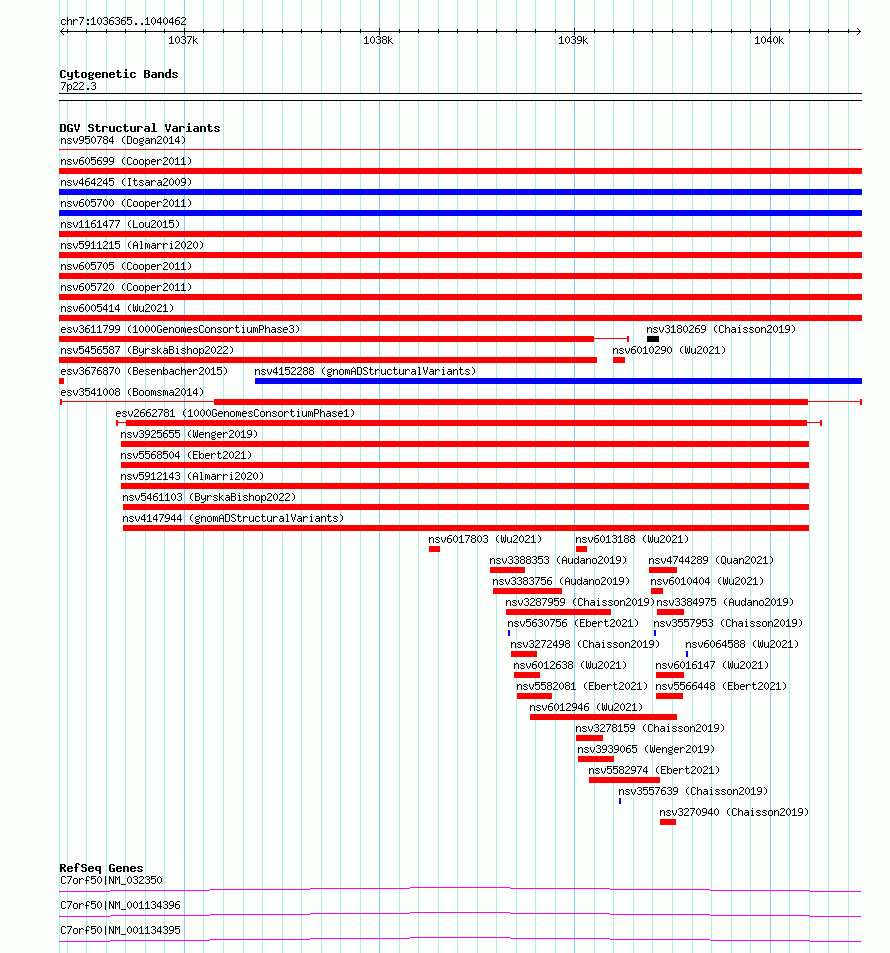
Task: Click the red nsv6012946 (Wu2021) bar
Action: [603, 717]
